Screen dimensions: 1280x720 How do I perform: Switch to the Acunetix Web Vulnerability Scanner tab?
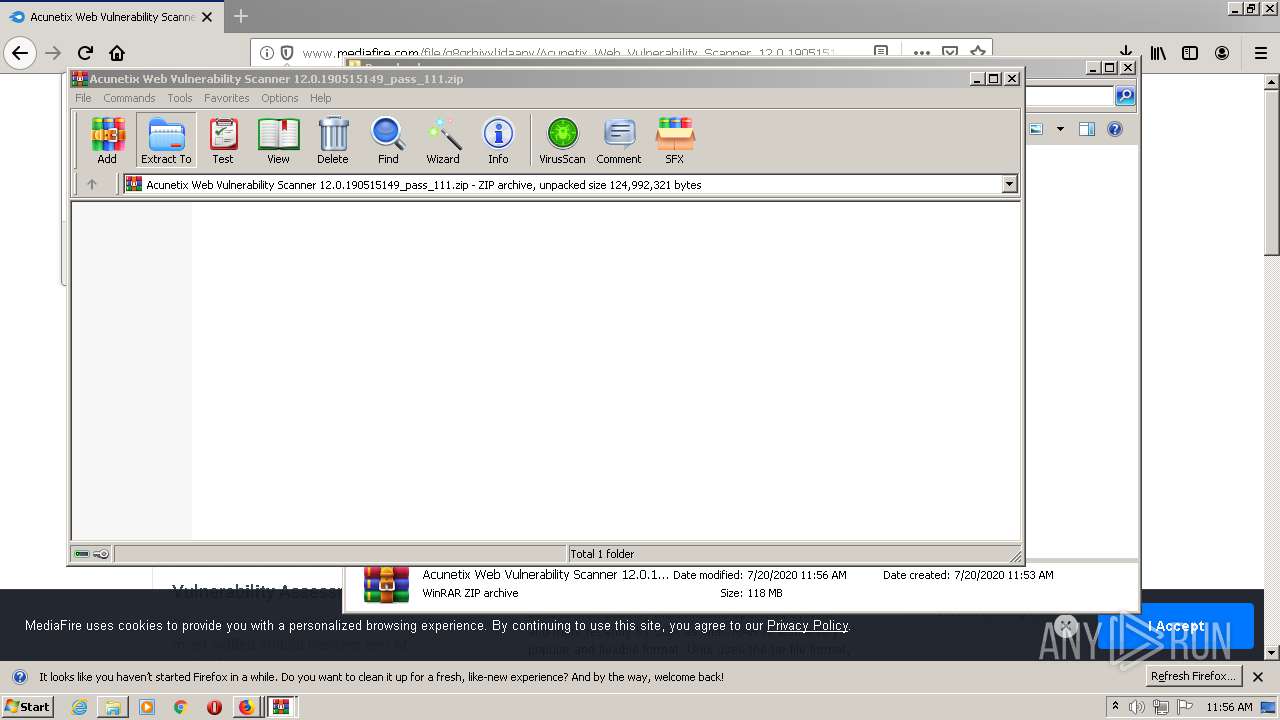(x=111, y=17)
